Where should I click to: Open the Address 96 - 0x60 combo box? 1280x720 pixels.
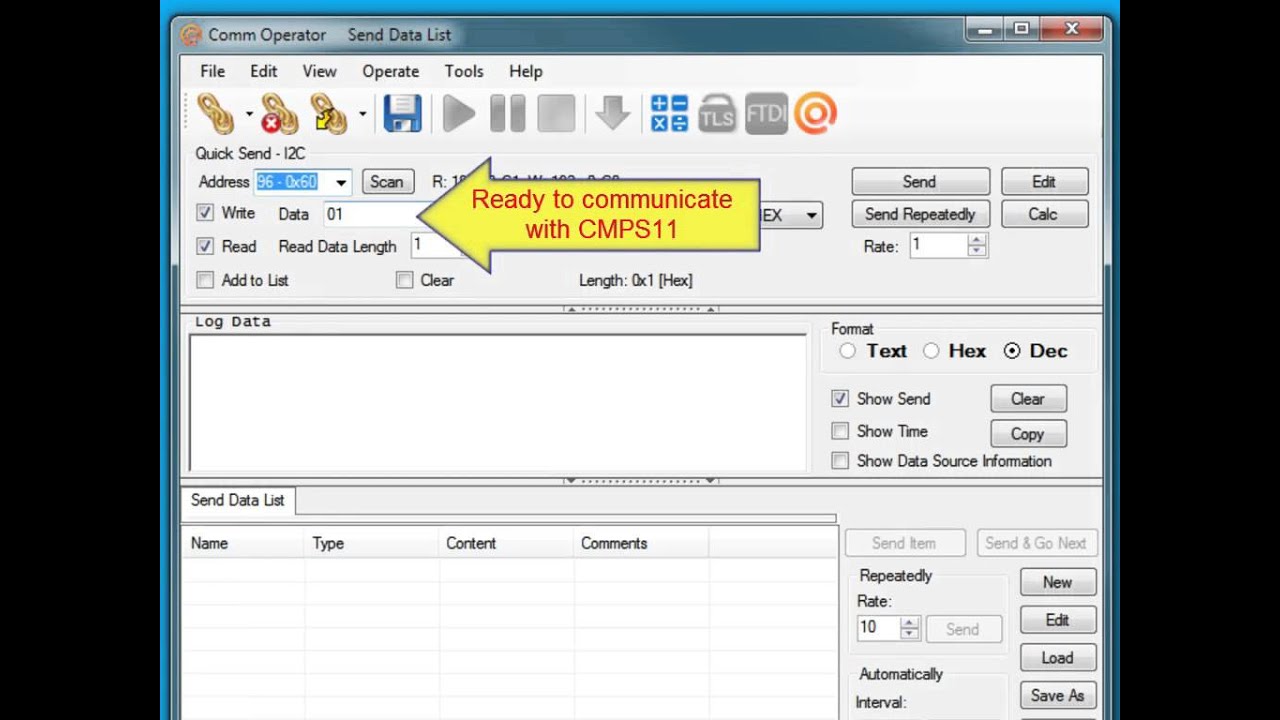303,182
